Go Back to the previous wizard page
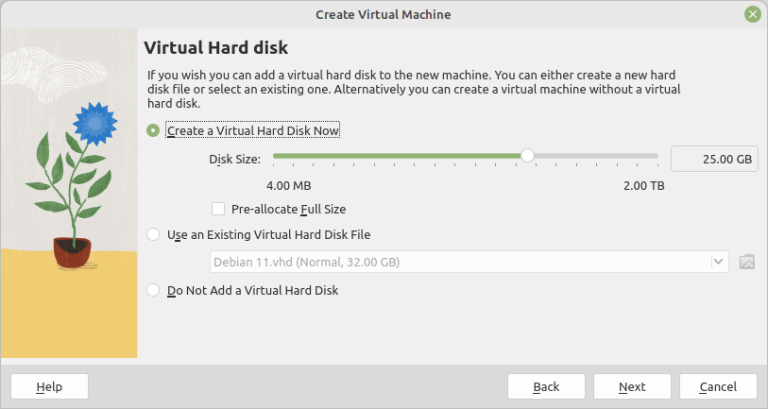The width and height of the screenshot is (768, 409). [x=546, y=386]
